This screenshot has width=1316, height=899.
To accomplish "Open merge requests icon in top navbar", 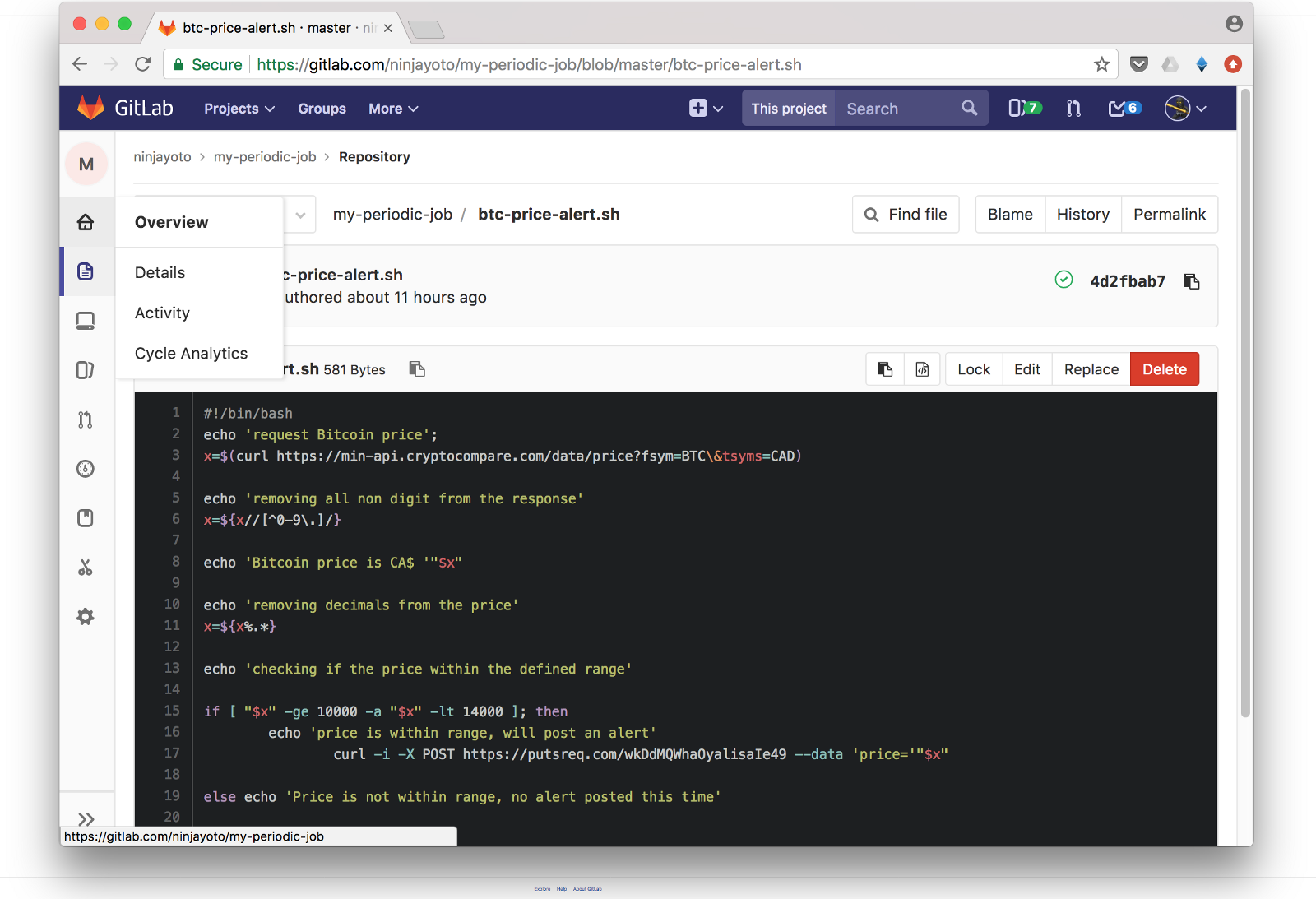I will pyautogui.click(x=1073, y=108).
